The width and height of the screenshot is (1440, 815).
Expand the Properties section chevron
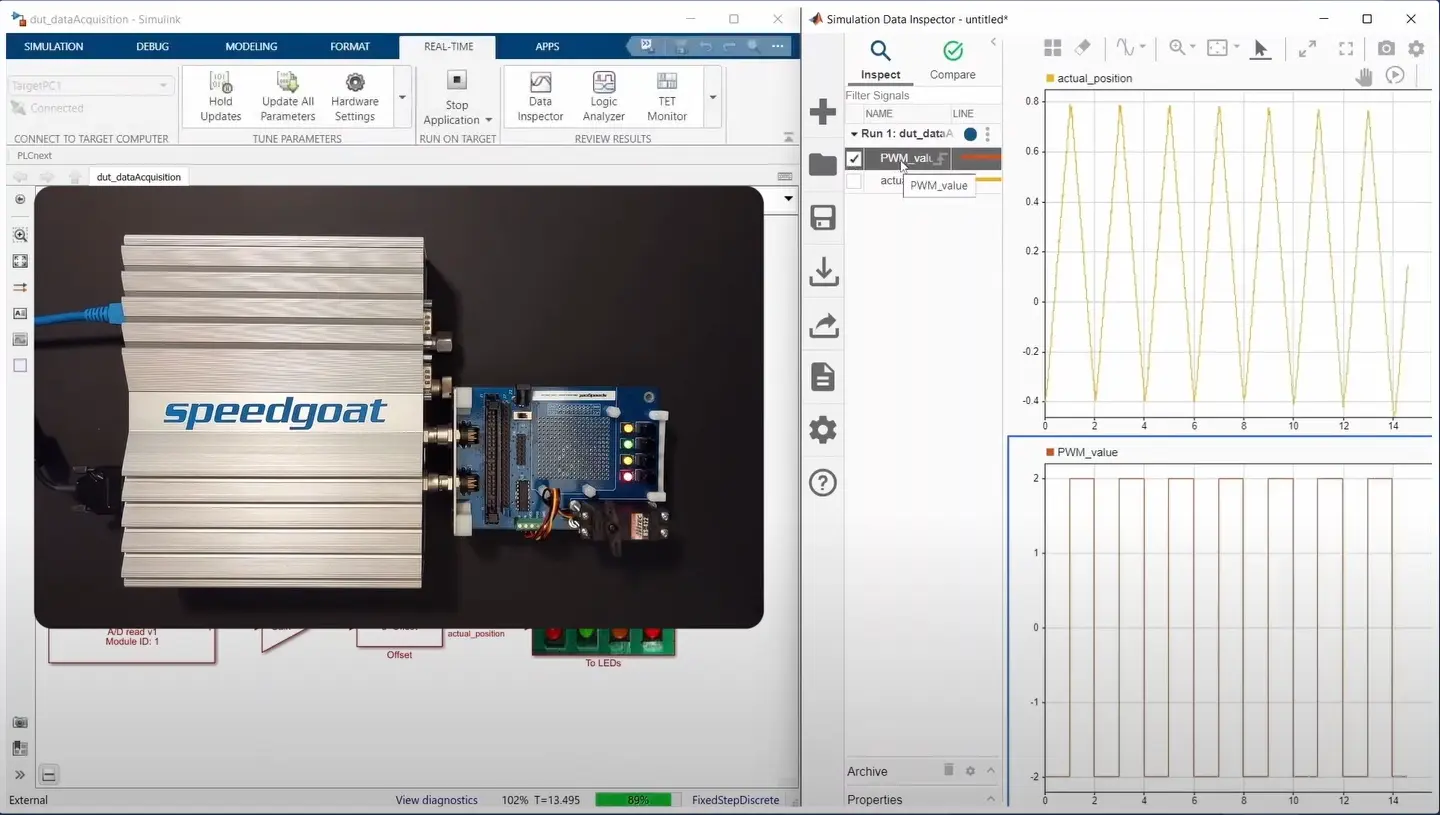990,799
